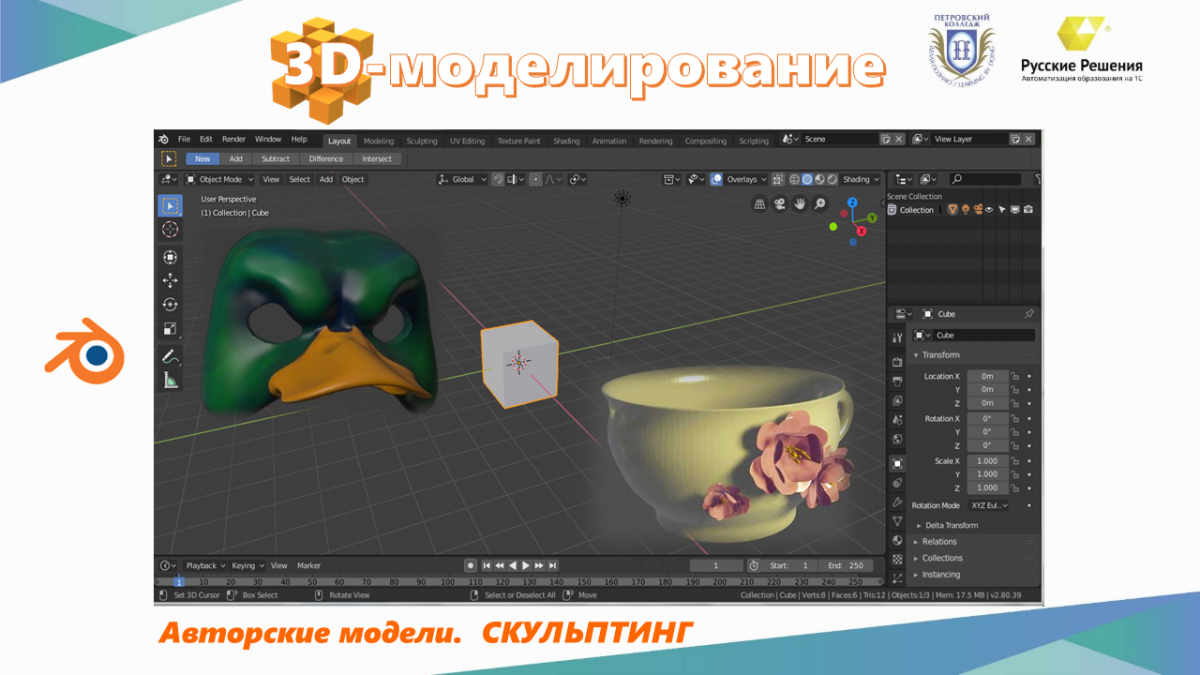Select the Annotate pencil tool
1200x675 pixels.
tap(170, 356)
